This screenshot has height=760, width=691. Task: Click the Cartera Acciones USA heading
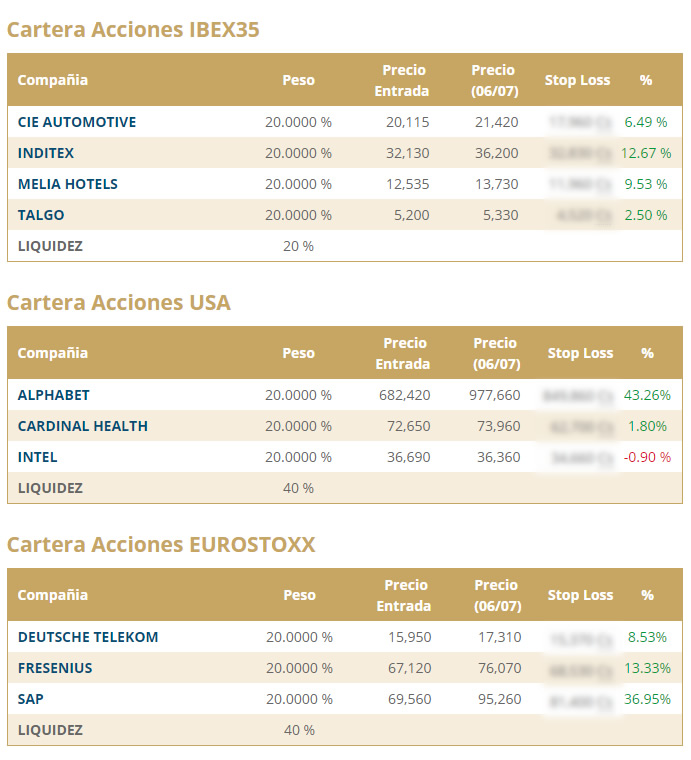[119, 302]
